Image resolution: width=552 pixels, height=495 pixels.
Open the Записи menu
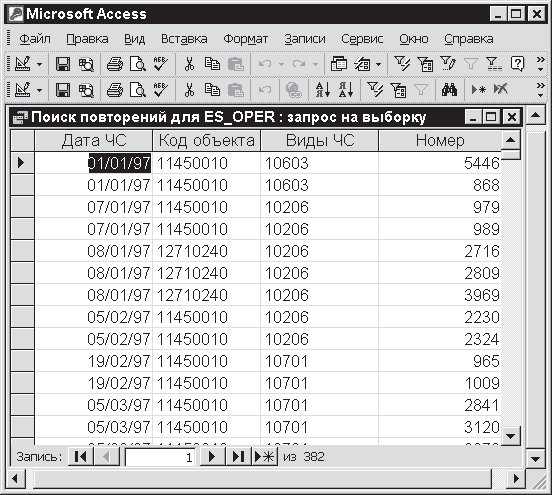pos(305,38)
